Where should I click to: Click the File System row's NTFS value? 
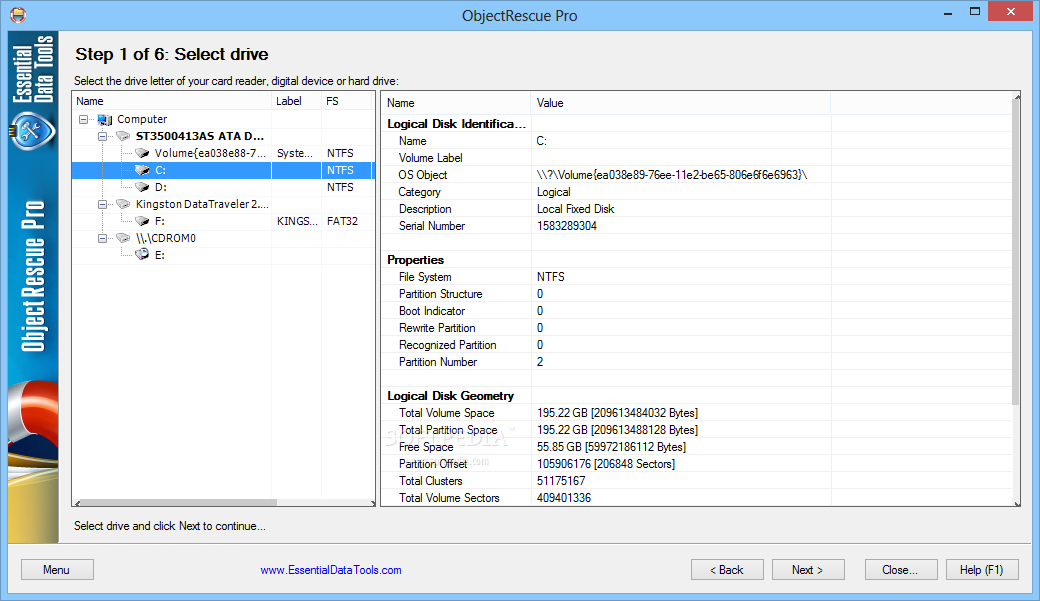pyautogui.click(x=551, y=277)
